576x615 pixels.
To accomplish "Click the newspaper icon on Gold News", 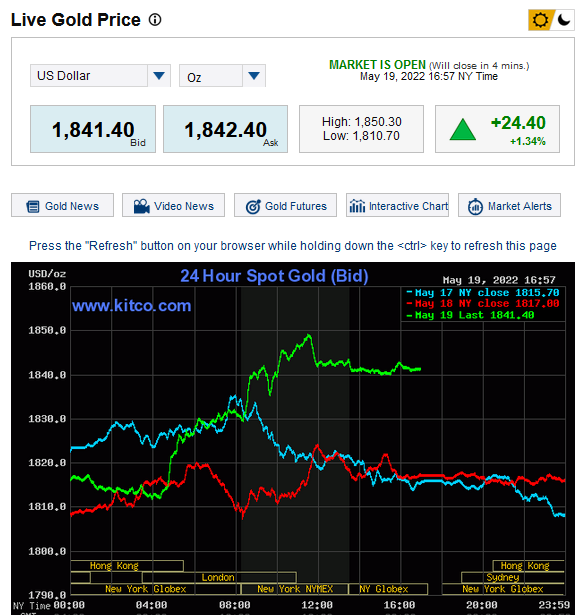I will pyautogui.click(x=33, y=206).
